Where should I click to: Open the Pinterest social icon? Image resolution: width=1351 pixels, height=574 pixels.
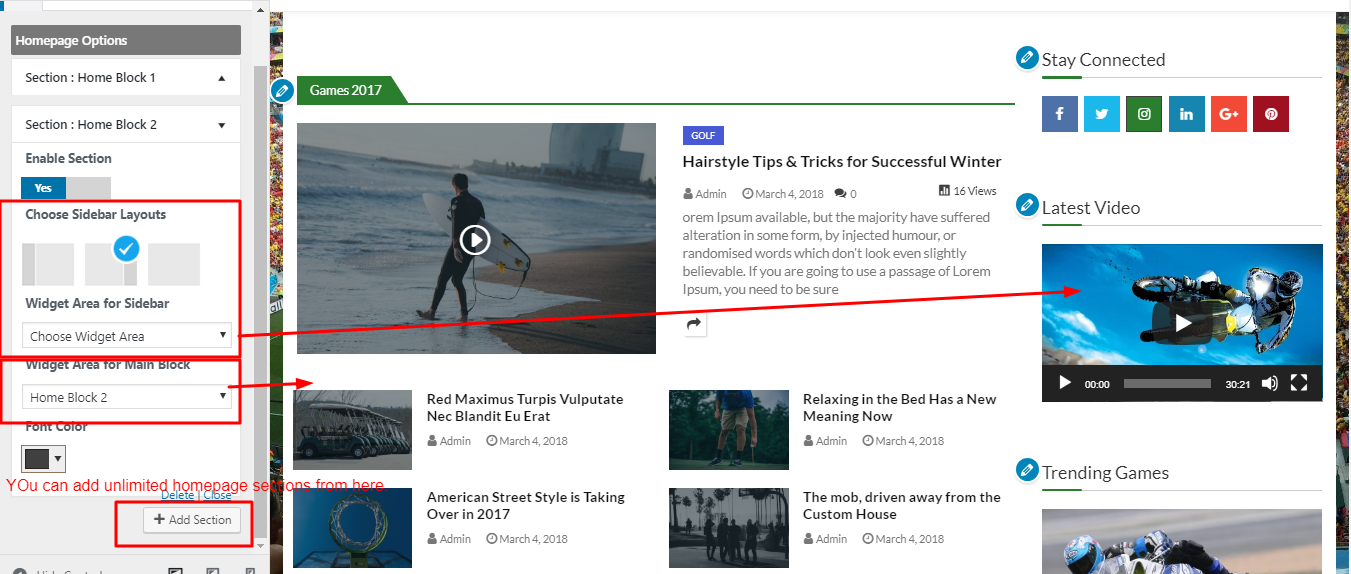pyautogui.click(x=1271, y=114)
